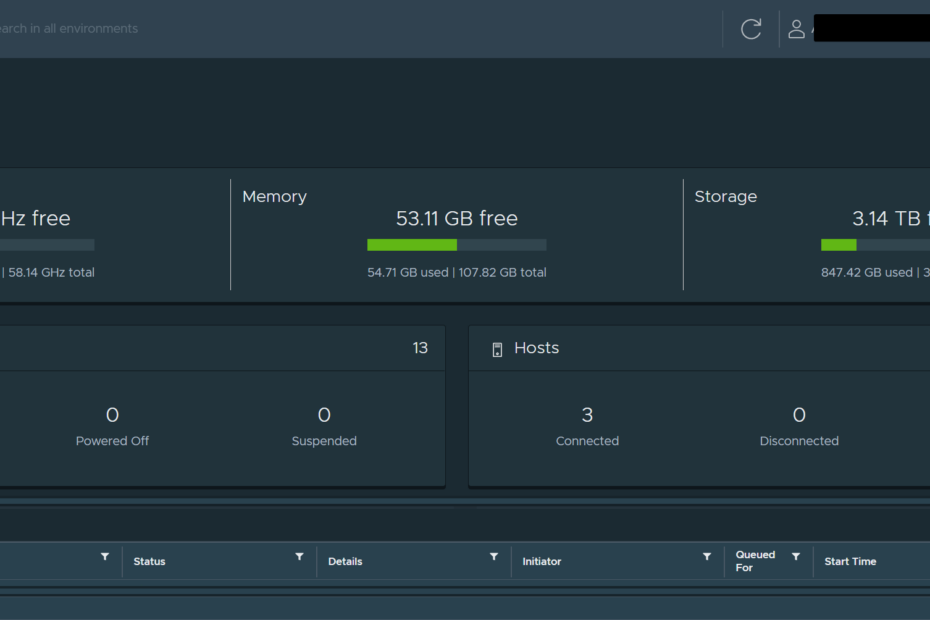Filter the Status column

point(299,557)
